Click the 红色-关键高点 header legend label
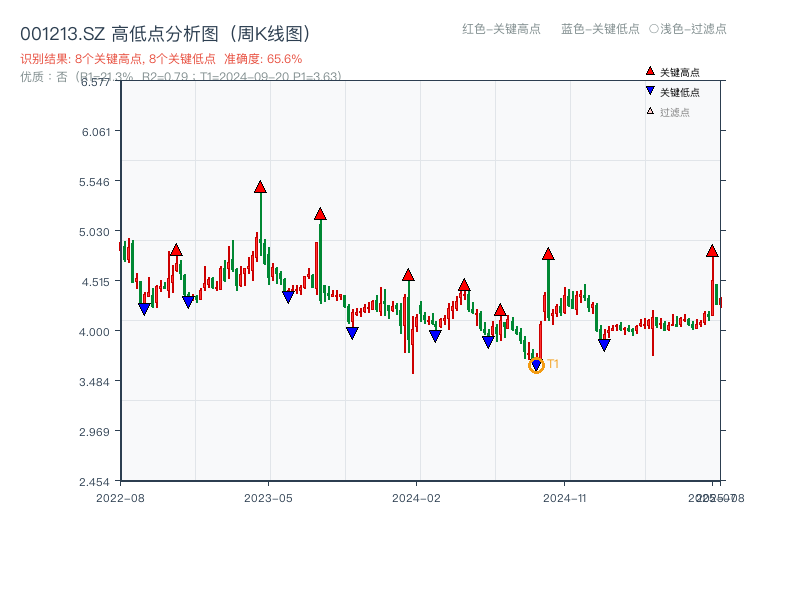 pyautogui.click(x=501, y=29)
